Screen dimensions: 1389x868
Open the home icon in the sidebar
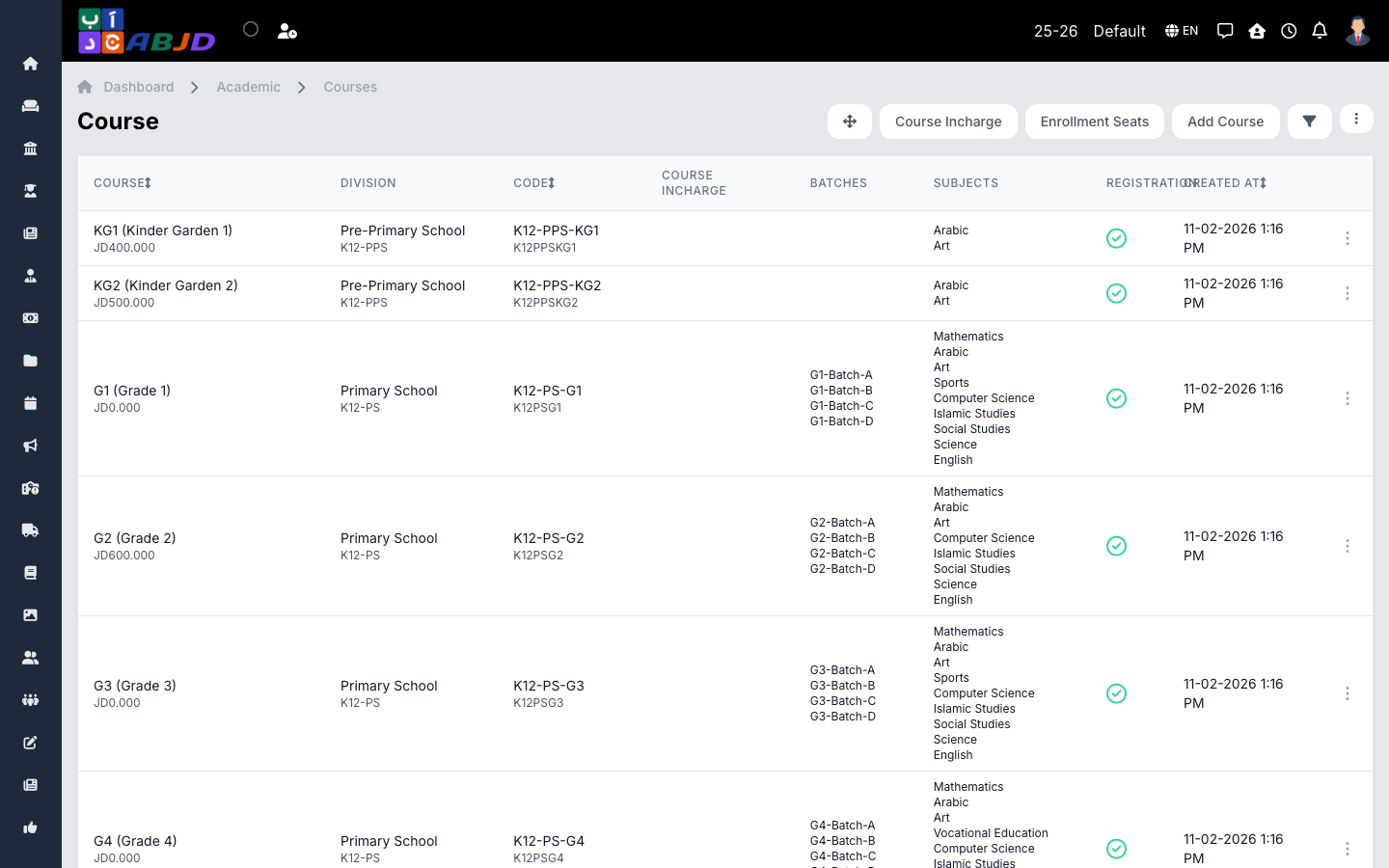[x=30, y=64]
